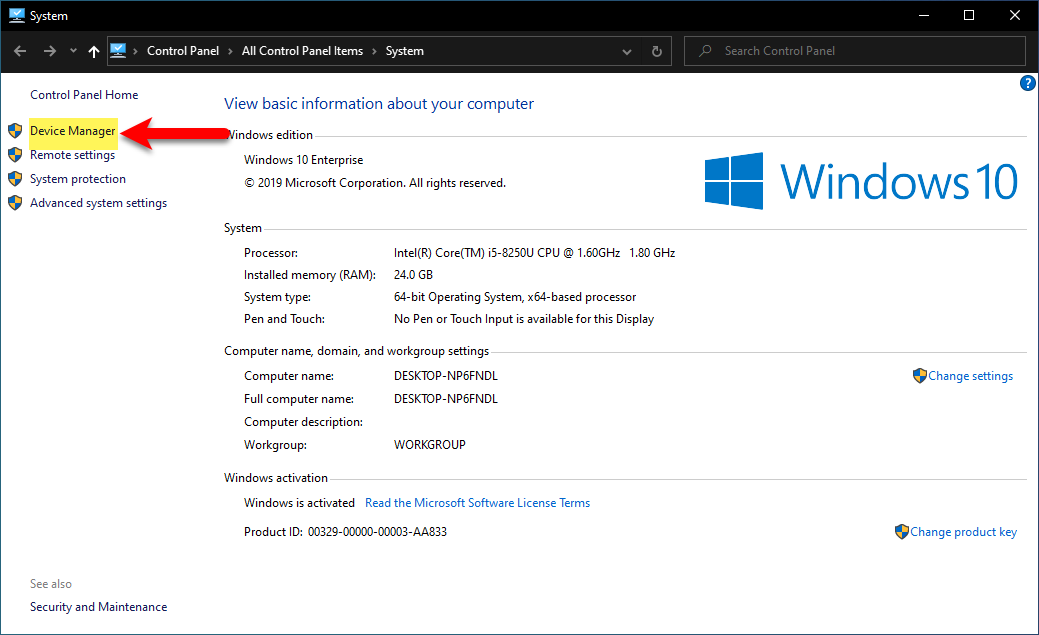The image size is (1039, 635).
Task: Open the recent locations dropdown chevron
Action: point(74,51)
